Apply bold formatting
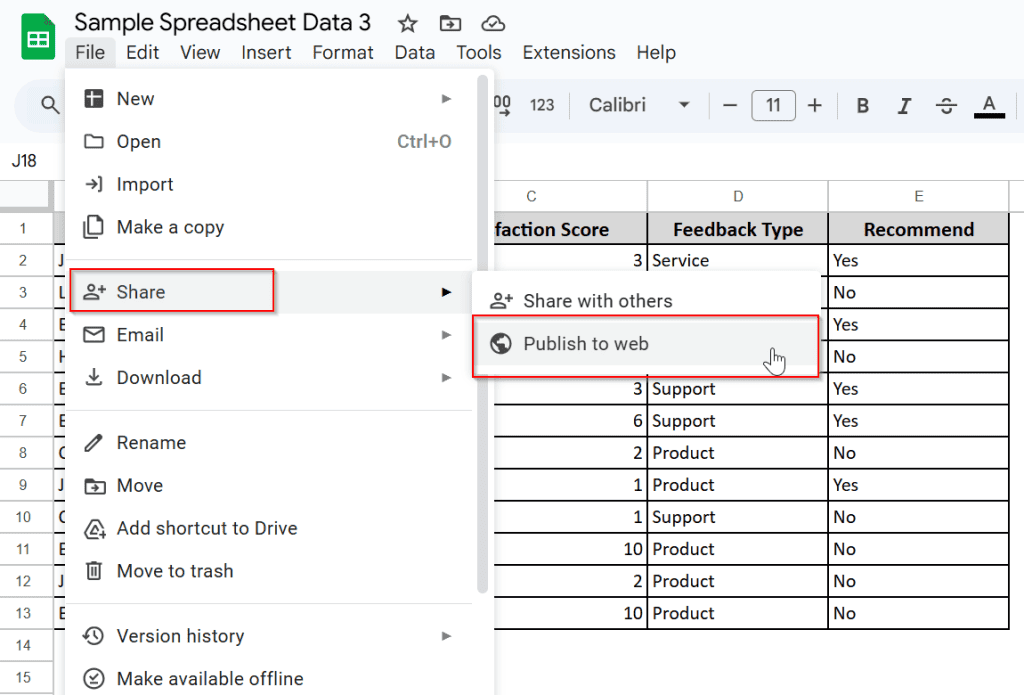Screen dimensions: 1024x695 [x=862, y=105]
